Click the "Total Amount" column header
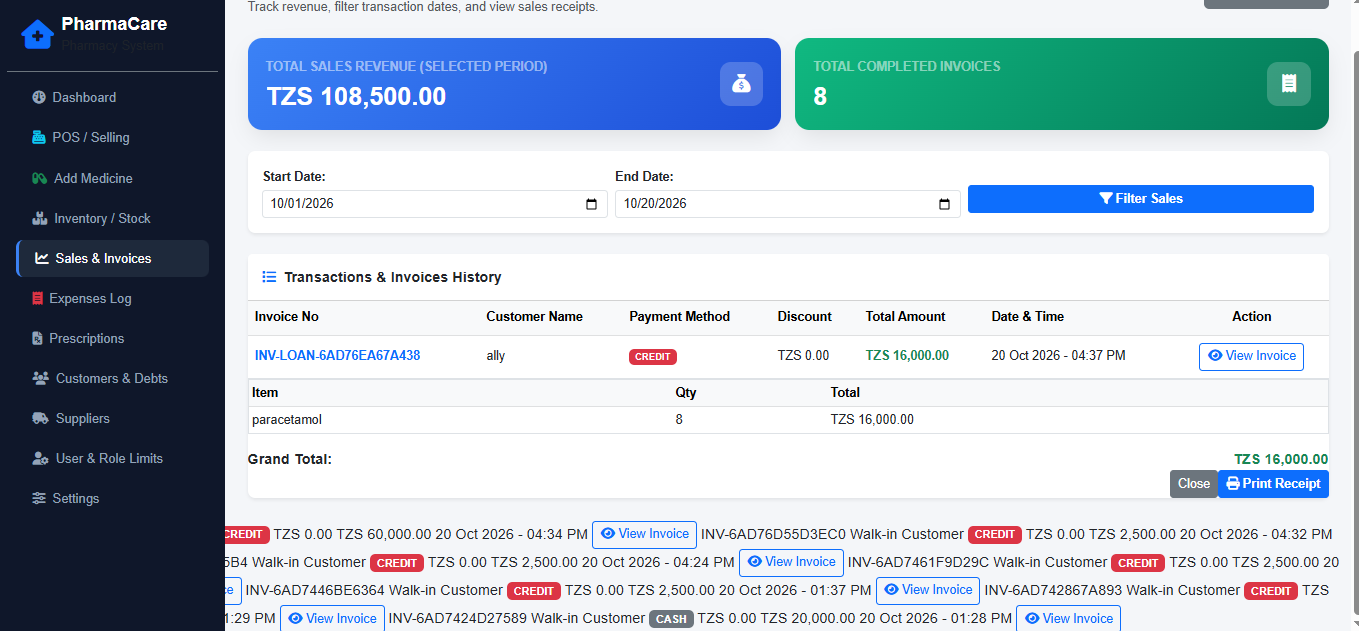This screenshot has height=631, width=1359. (905, 317)
